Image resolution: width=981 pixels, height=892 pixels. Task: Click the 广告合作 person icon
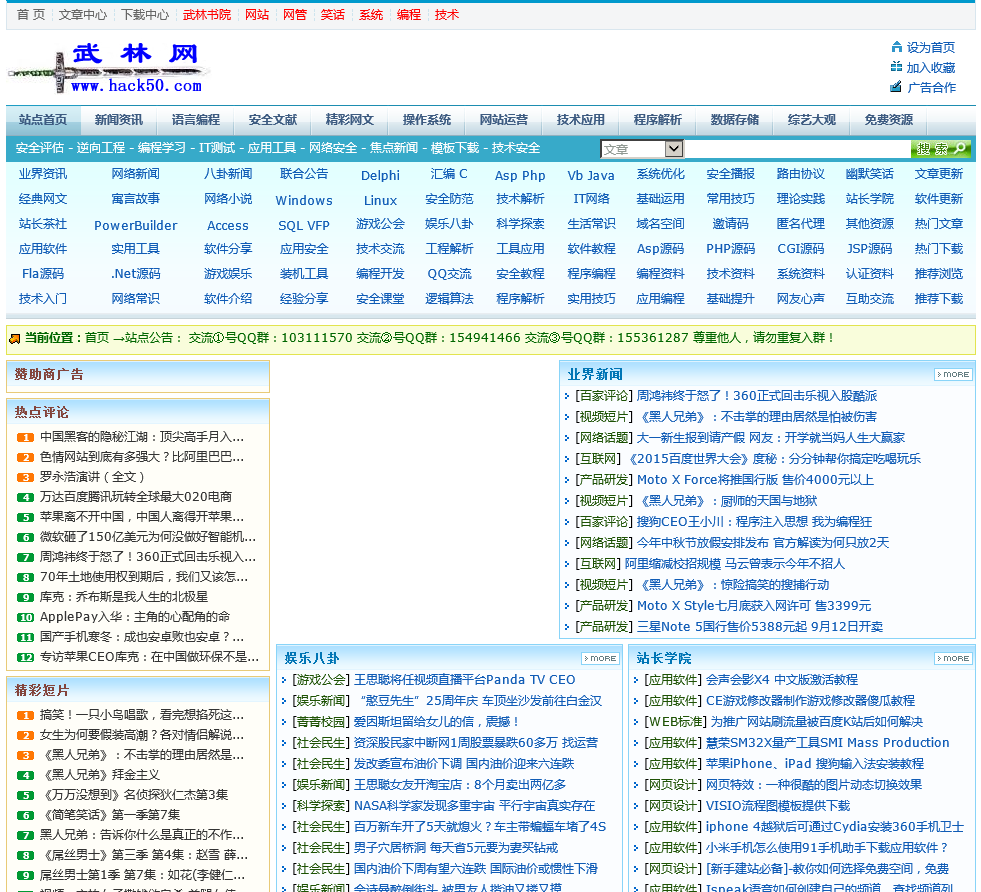(x=896, y=87)
